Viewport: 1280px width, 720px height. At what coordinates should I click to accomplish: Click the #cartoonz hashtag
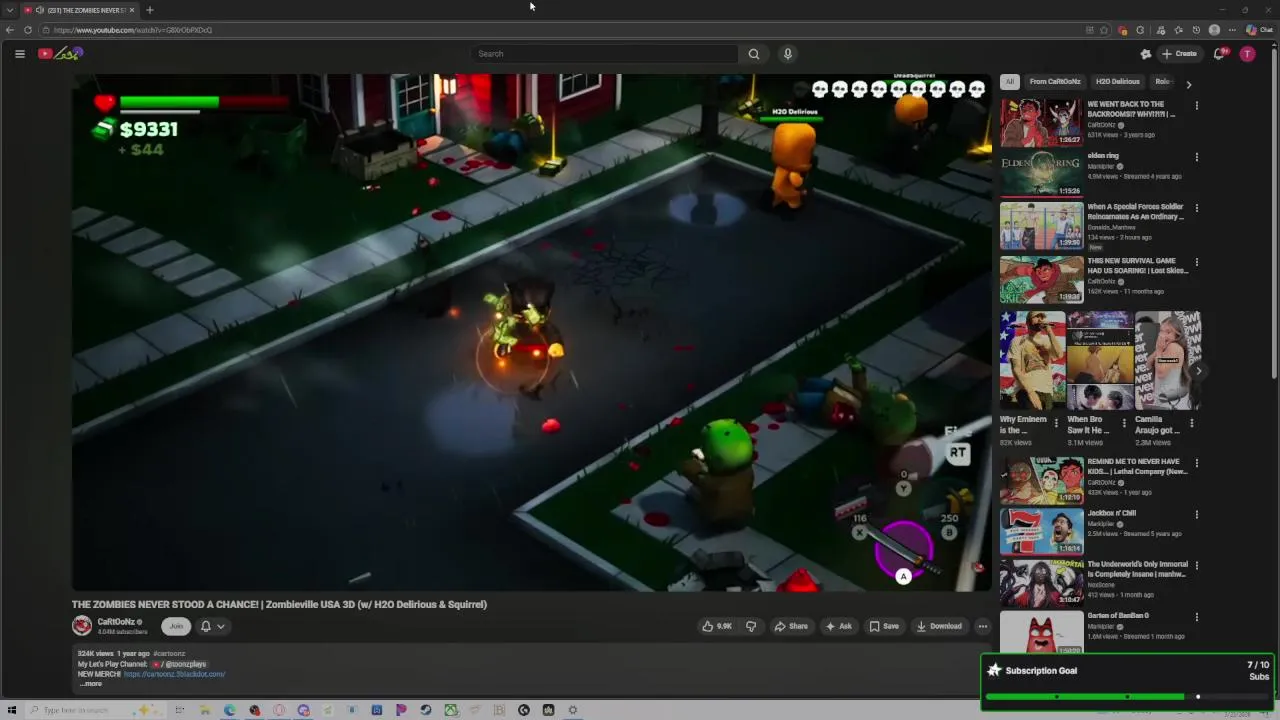click(x=169, y=654)
